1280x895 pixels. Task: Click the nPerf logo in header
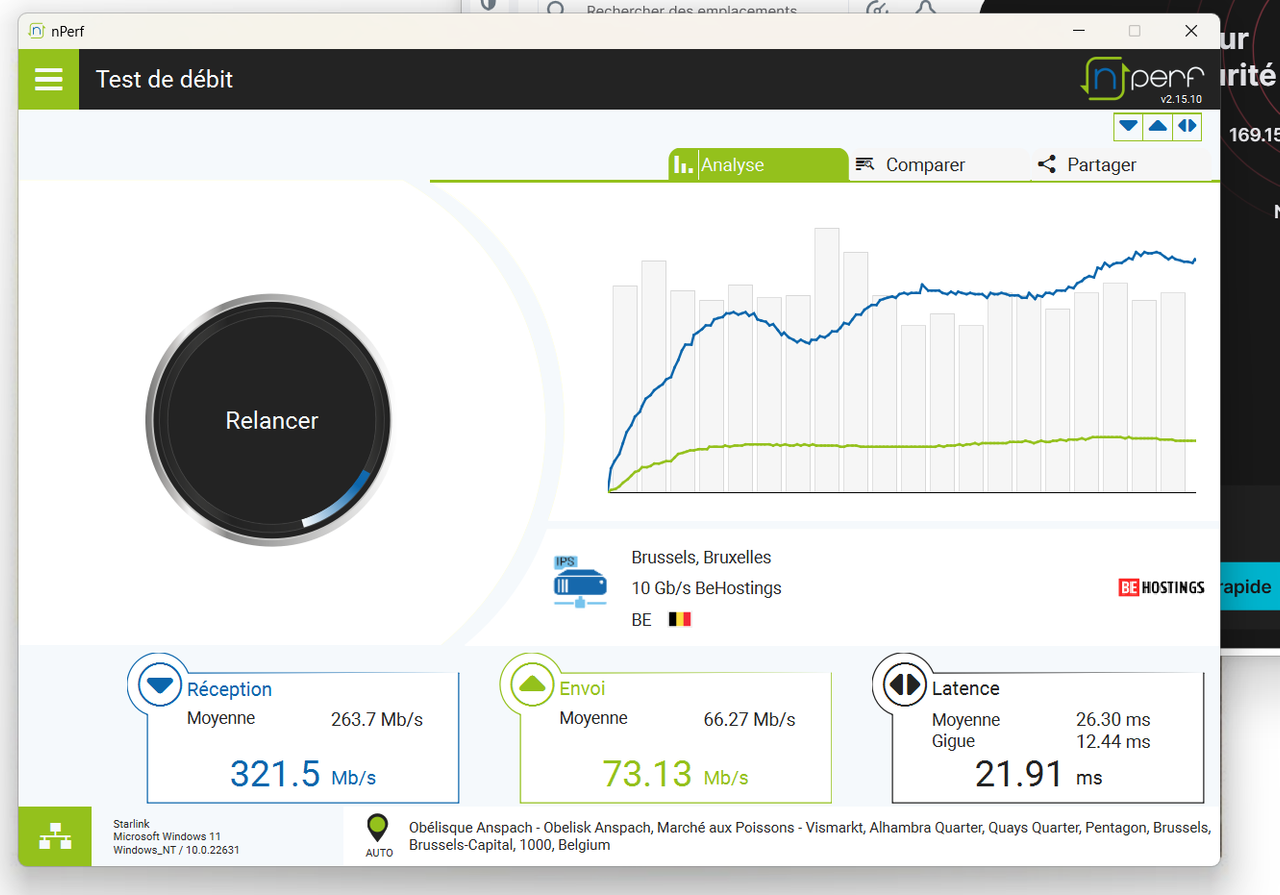coord(1142,78)
